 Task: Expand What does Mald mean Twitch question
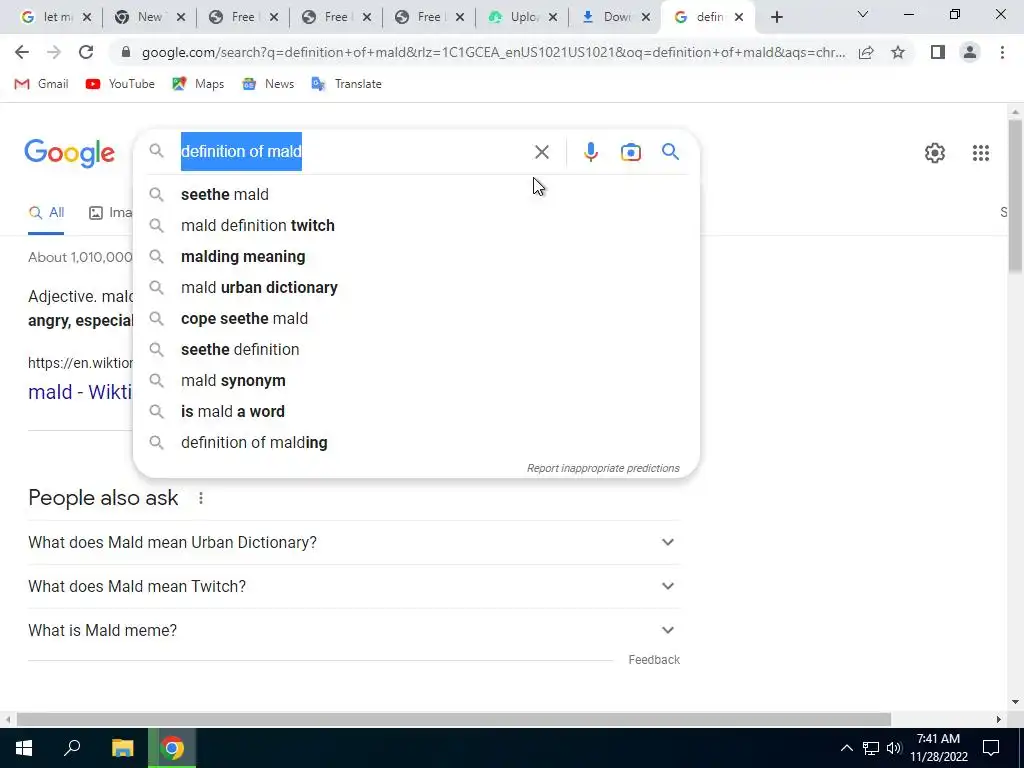354,586
